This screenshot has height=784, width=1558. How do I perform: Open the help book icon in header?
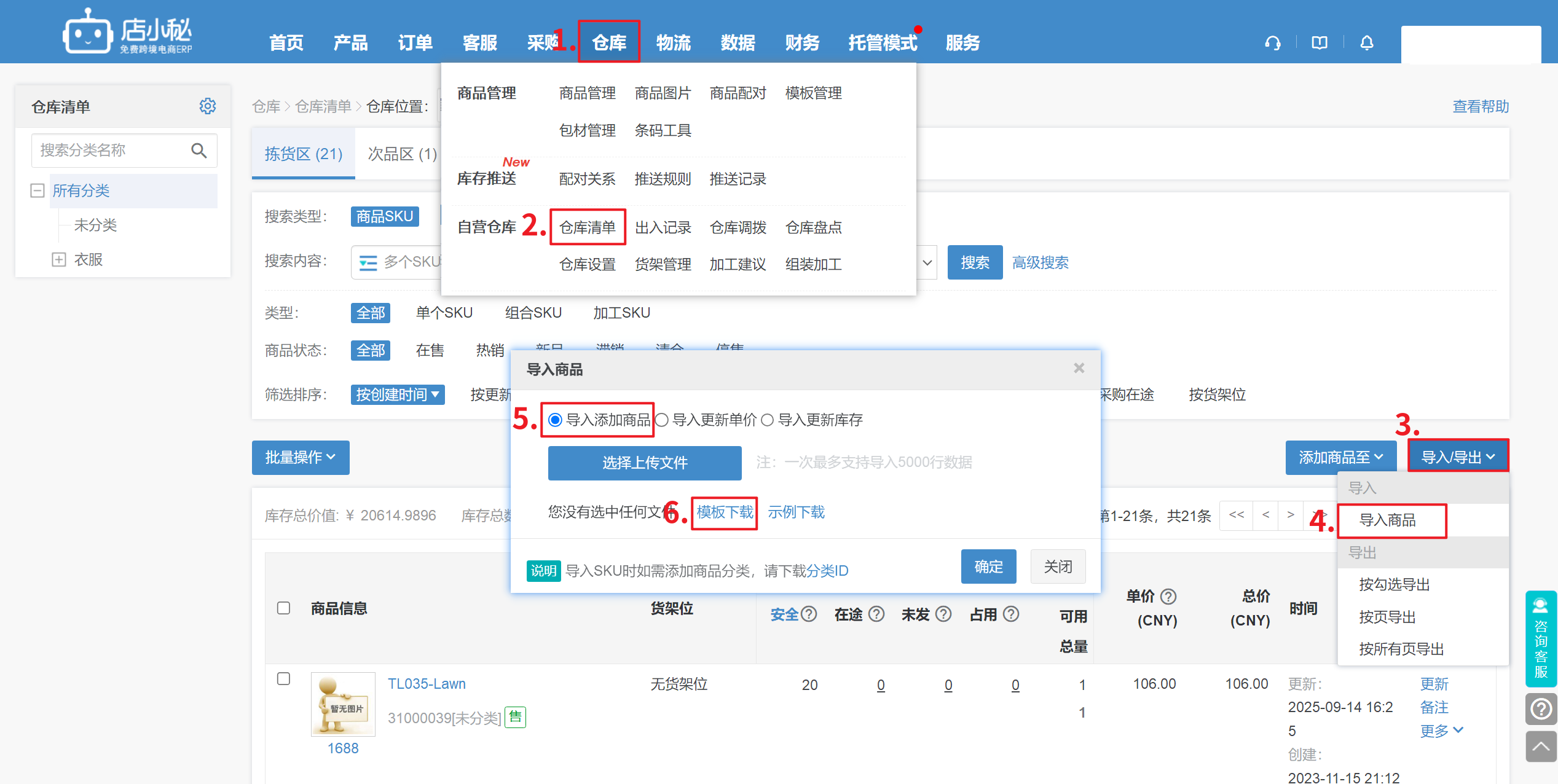click(1320, 43)
